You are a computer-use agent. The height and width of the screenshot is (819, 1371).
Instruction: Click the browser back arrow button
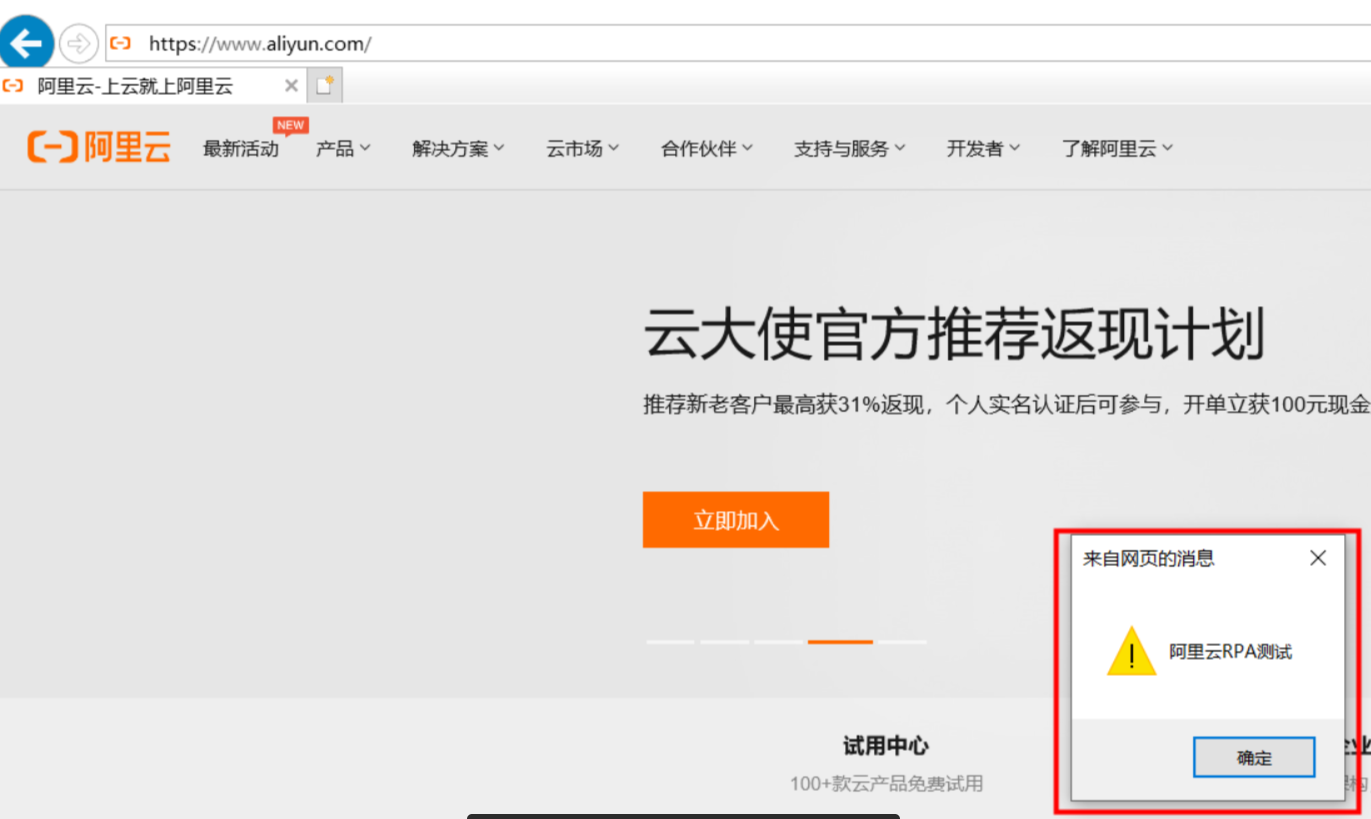pyautogui.click(x=26, y=43)
